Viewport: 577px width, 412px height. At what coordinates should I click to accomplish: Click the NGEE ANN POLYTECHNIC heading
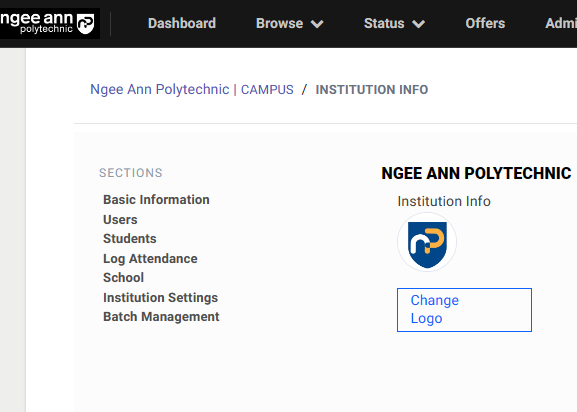[x=476, y=173]
